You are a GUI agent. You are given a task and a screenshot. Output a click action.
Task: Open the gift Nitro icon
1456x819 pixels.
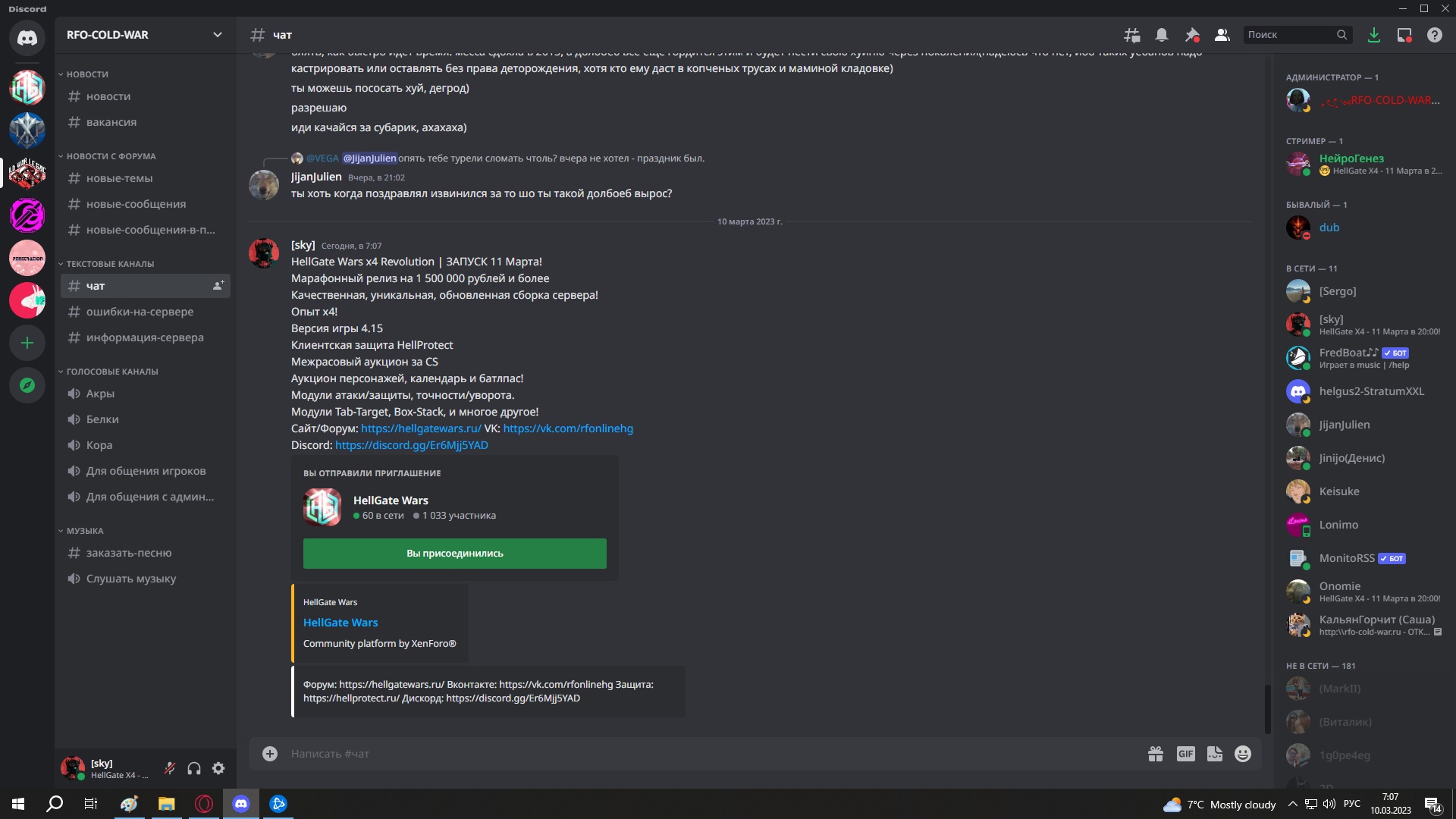[x=1156, y=754]
